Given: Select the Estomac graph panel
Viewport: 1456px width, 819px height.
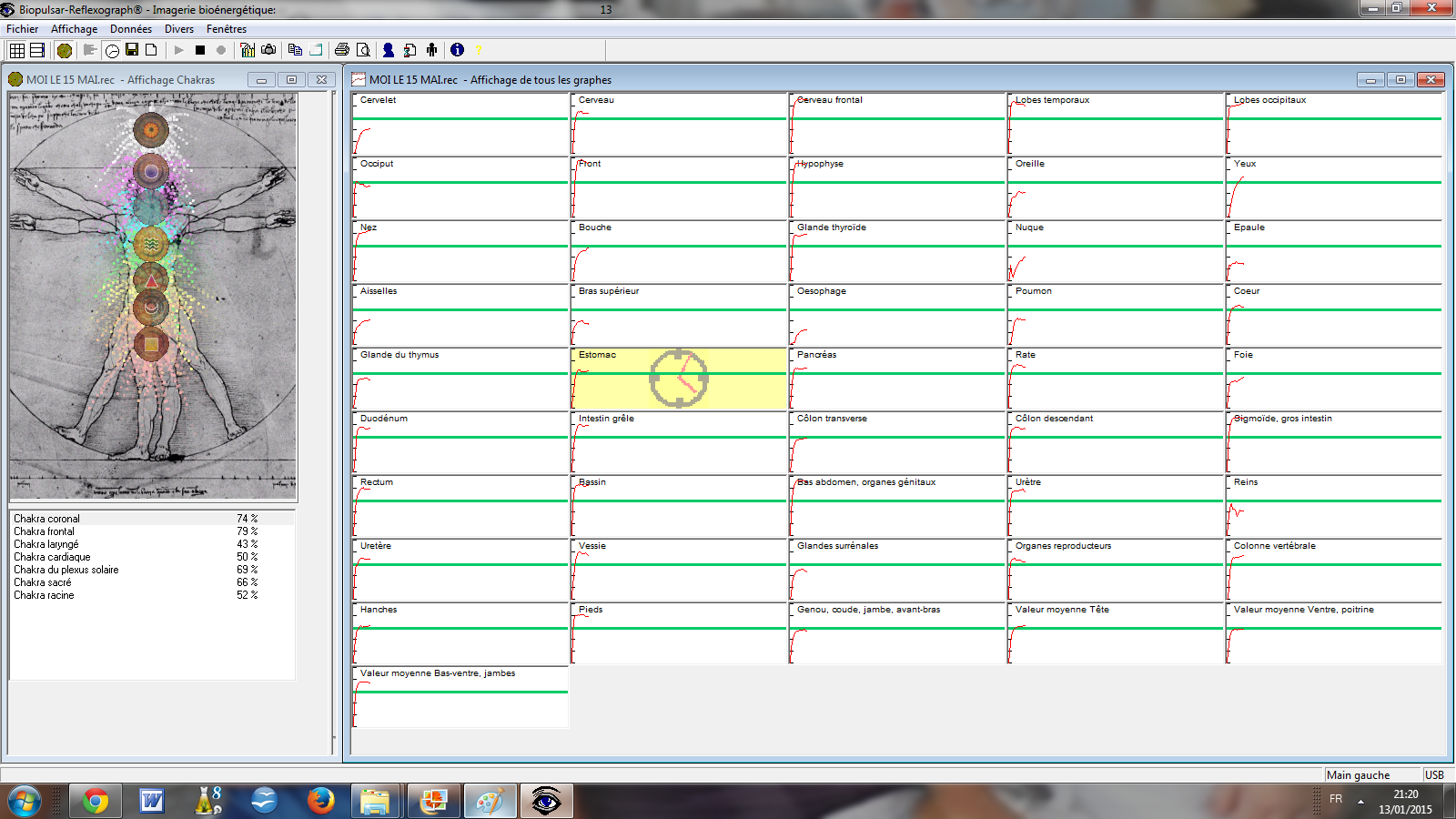Looking at the screenshot, I should (x=678, y=379).
